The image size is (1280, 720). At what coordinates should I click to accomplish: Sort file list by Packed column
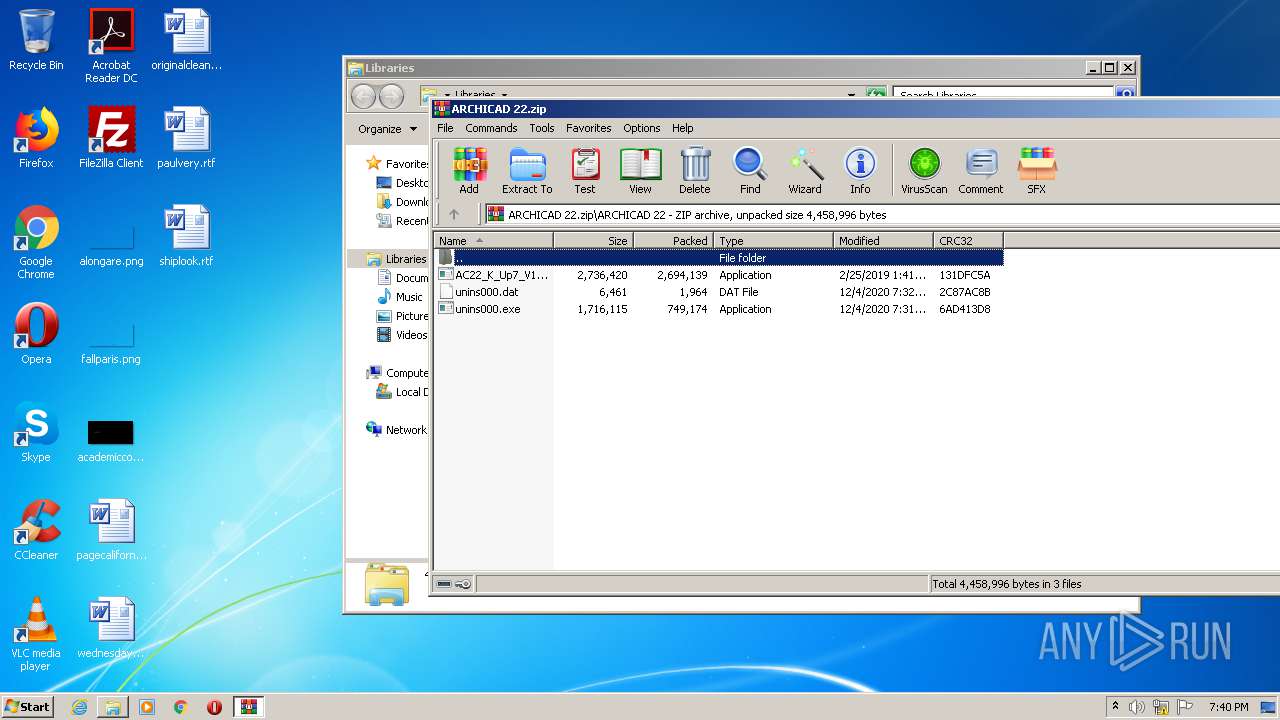(x=674, y=240)
